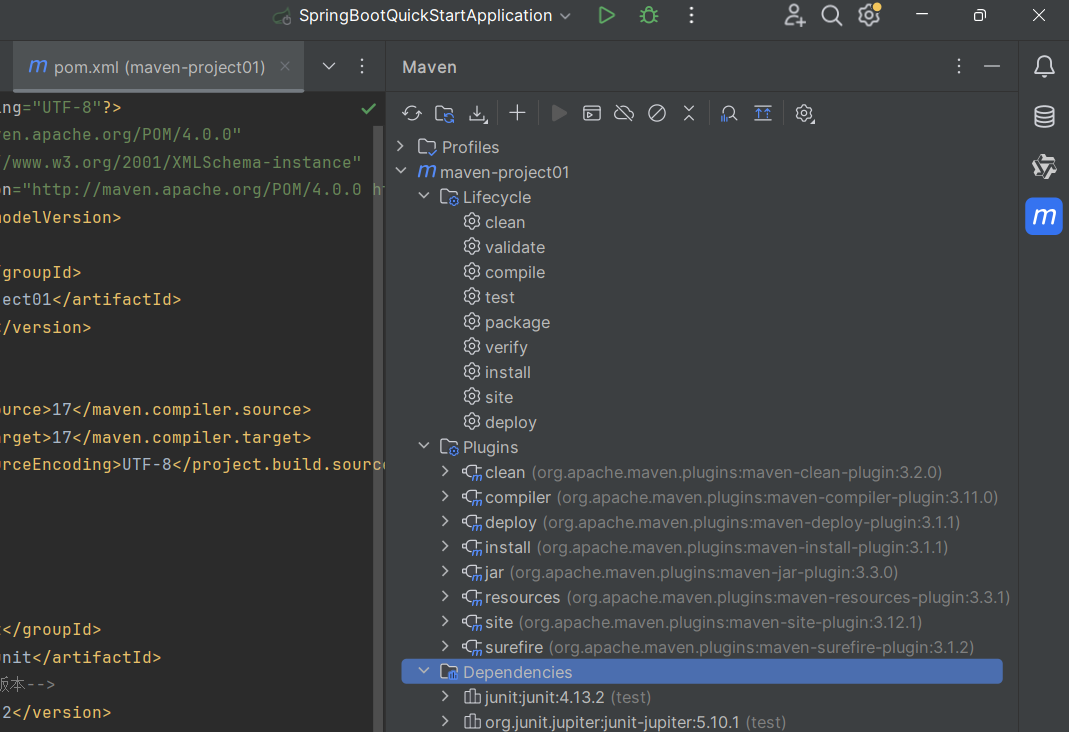Click analyze dependencies toolbar icon
This screenshot has height=732, width=1069.
pyautogui.click(x=729, y=113)
